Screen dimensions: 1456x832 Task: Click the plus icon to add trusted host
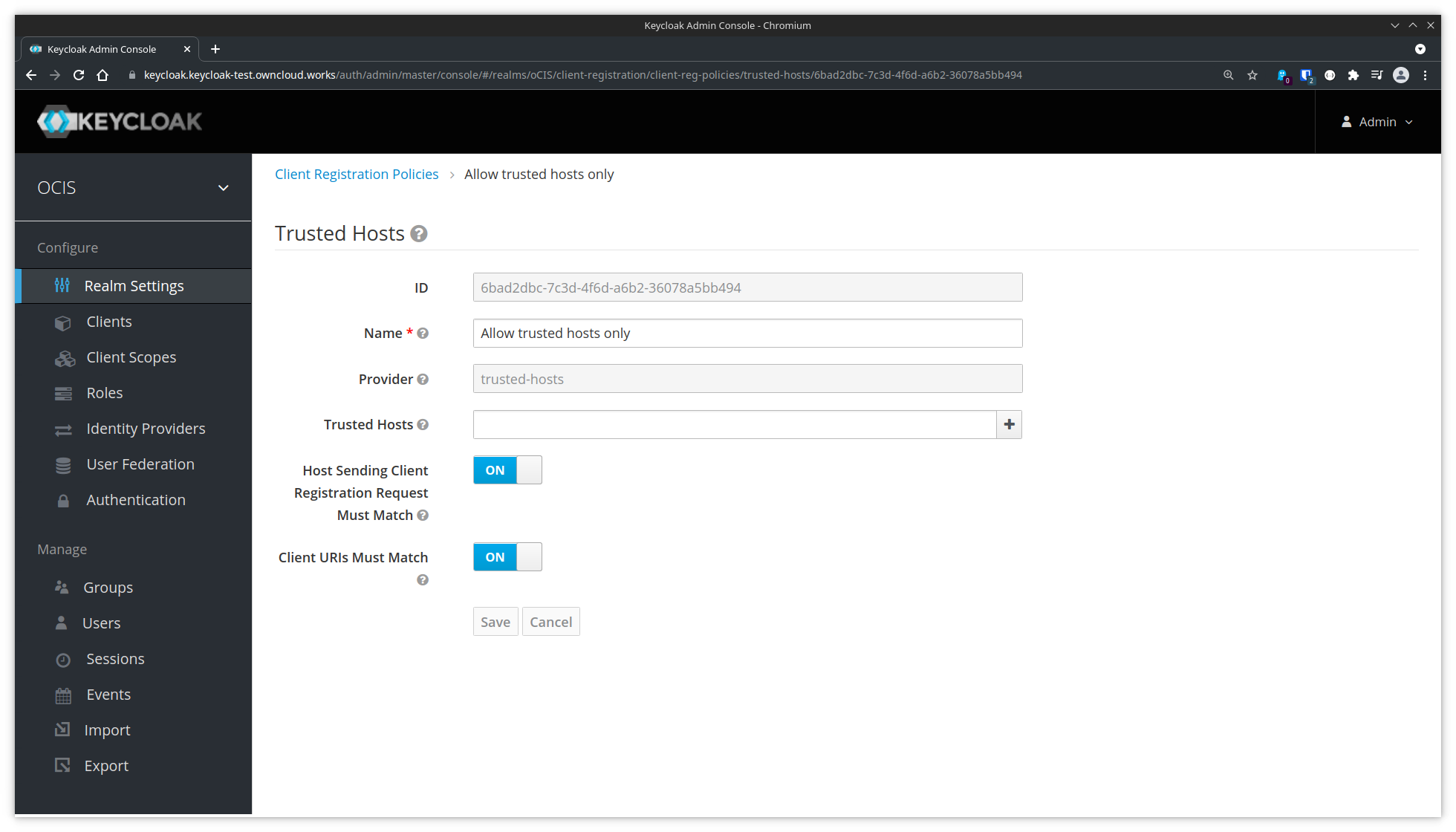pos(1009,425)
